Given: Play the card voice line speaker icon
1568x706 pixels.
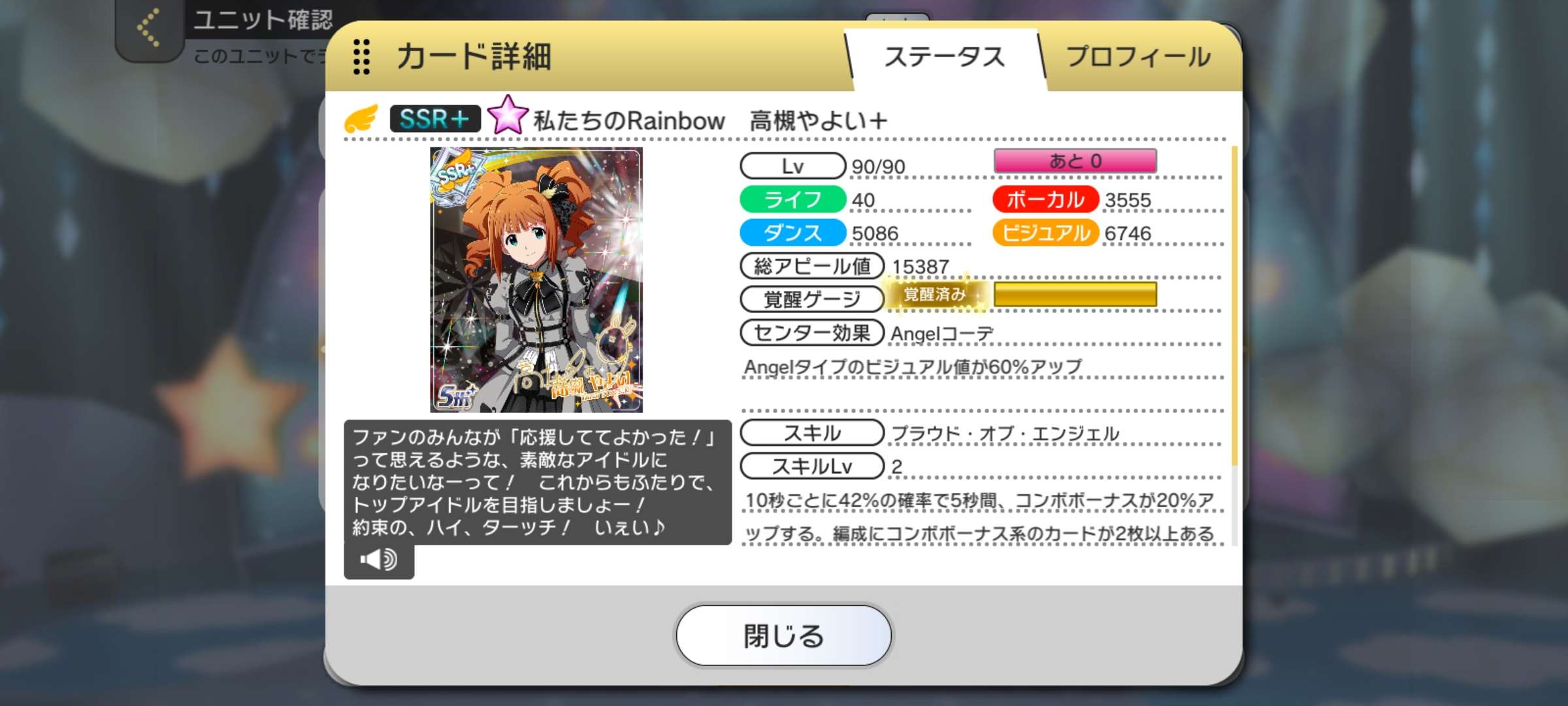Looking at the screenshot, I should coord(379,560).
